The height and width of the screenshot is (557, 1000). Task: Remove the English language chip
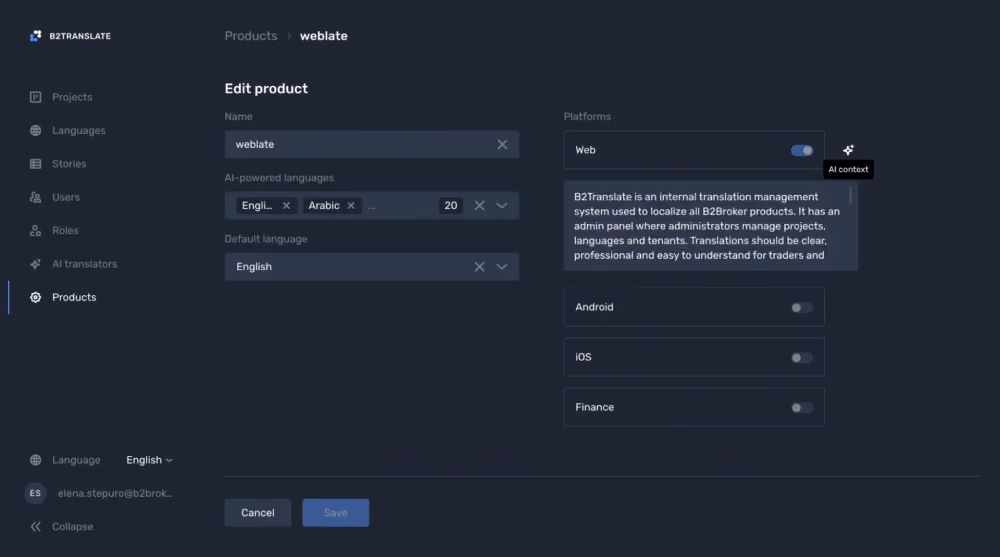pyautogui.click(x=286, y=205)
